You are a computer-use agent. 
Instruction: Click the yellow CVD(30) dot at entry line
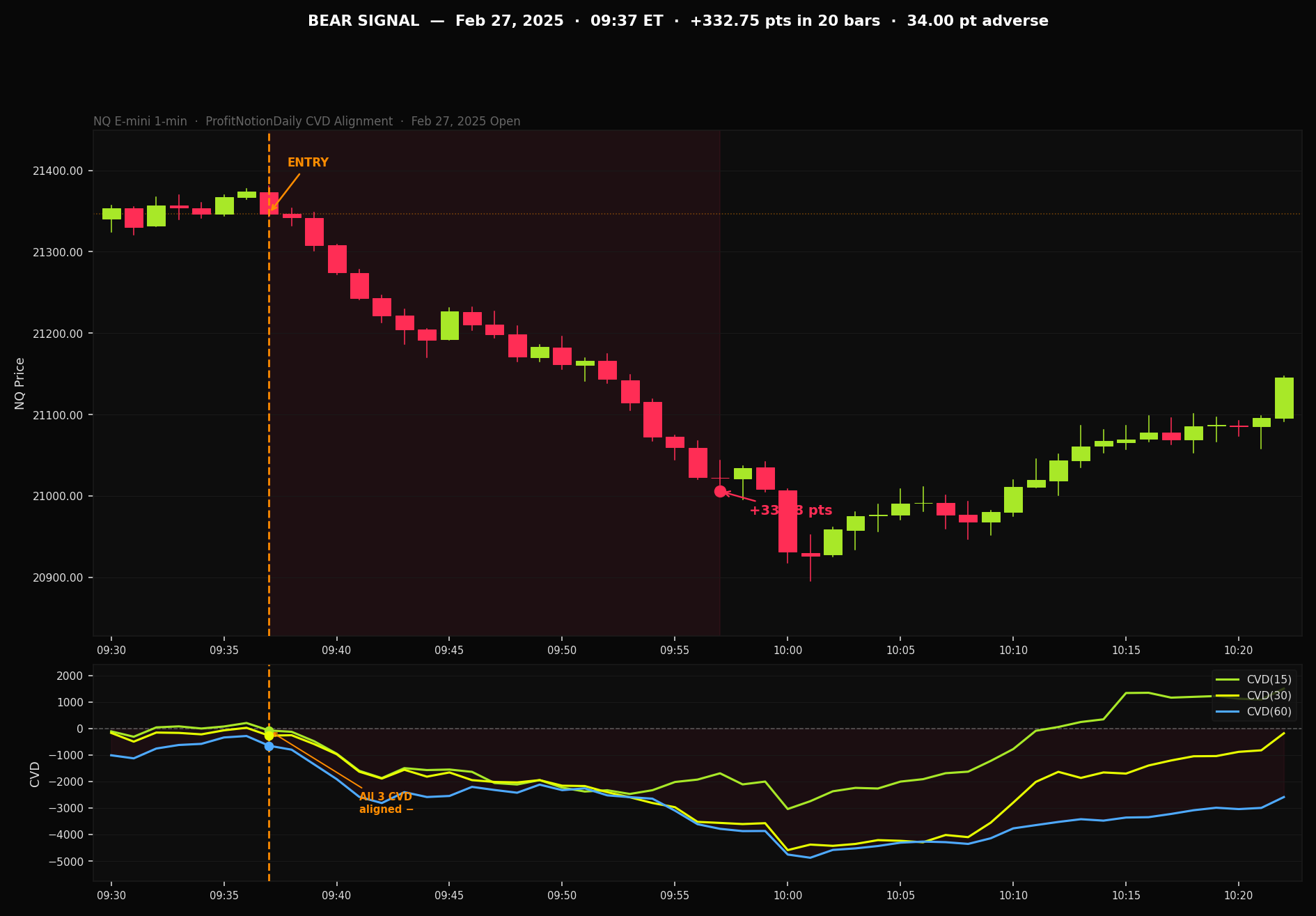pos(269,735)
